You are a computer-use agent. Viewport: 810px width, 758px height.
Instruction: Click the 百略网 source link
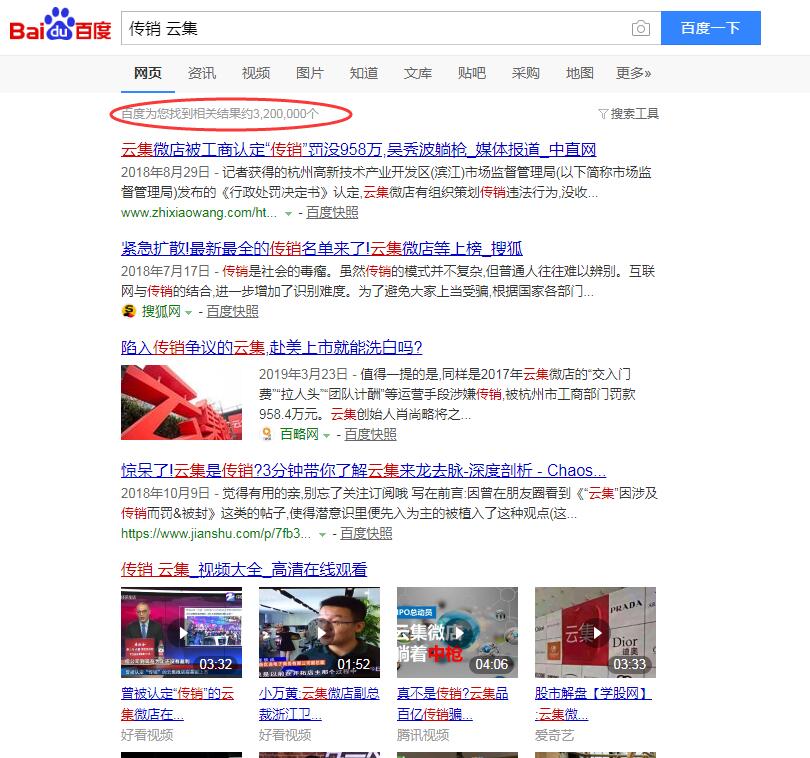tap(299, 434)
